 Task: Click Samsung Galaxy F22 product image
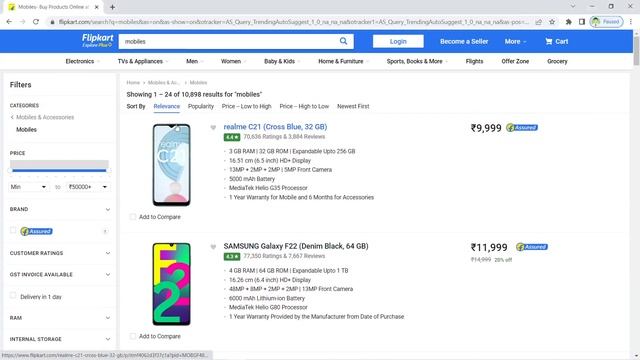click(171, 284)
